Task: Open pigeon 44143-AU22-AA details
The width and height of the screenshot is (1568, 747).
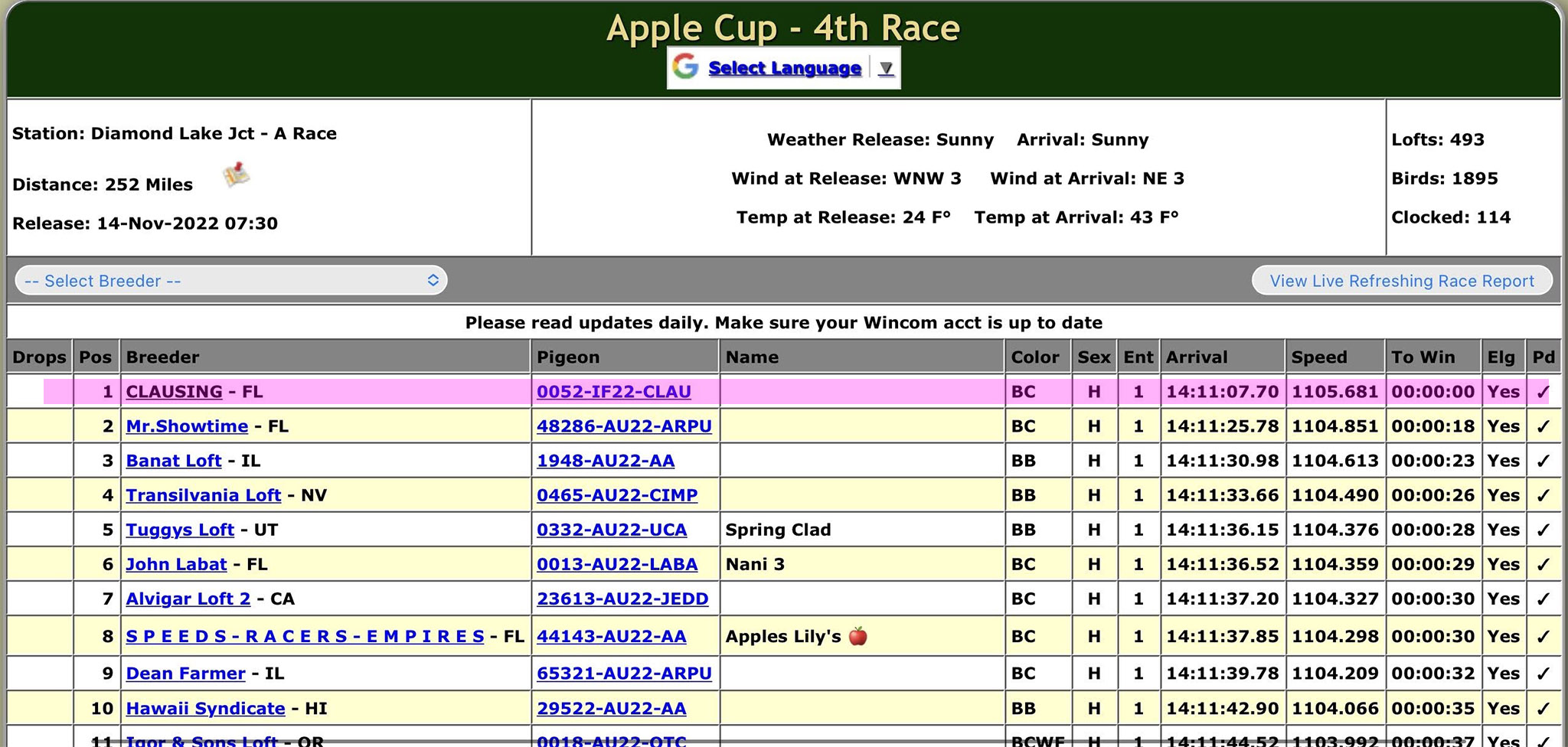Action: pyautogui.click(x=612, y=636)
